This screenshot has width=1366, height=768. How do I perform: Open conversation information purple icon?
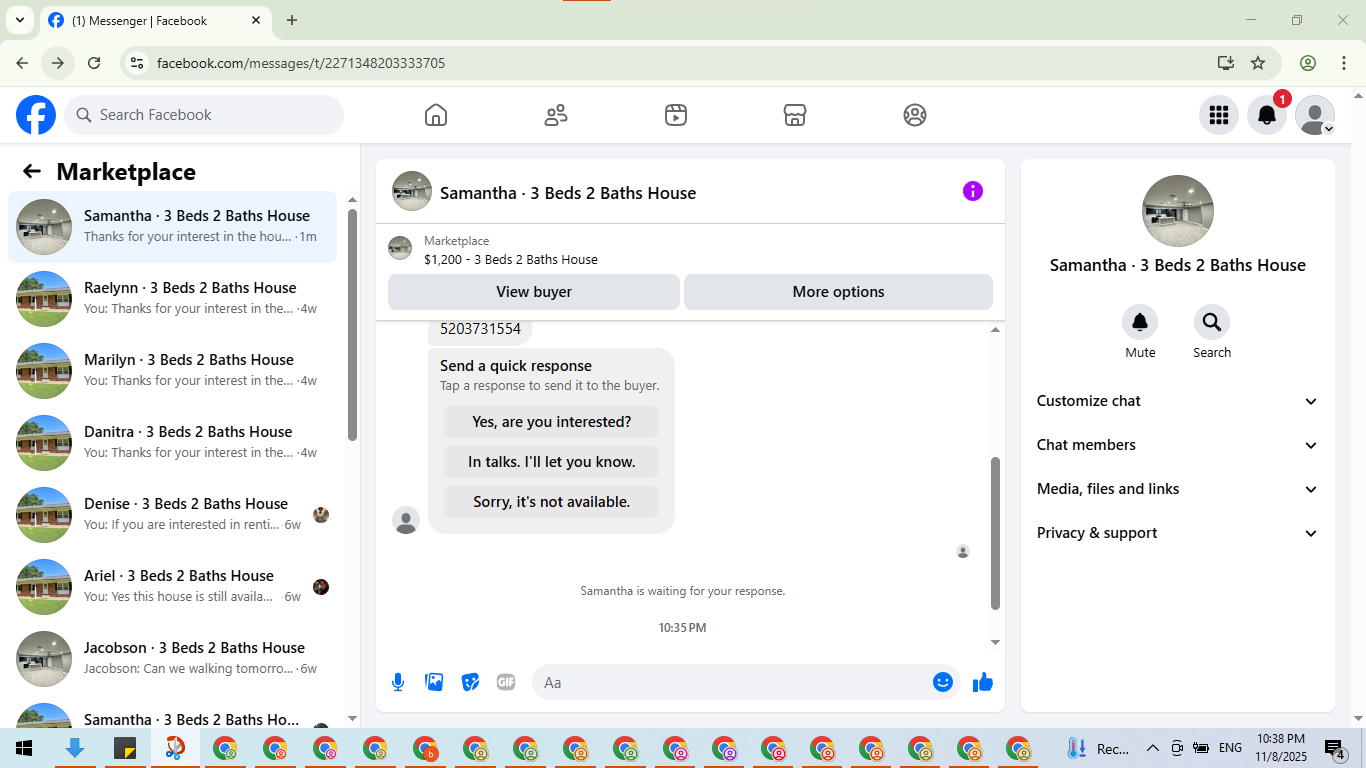point(973,191)
